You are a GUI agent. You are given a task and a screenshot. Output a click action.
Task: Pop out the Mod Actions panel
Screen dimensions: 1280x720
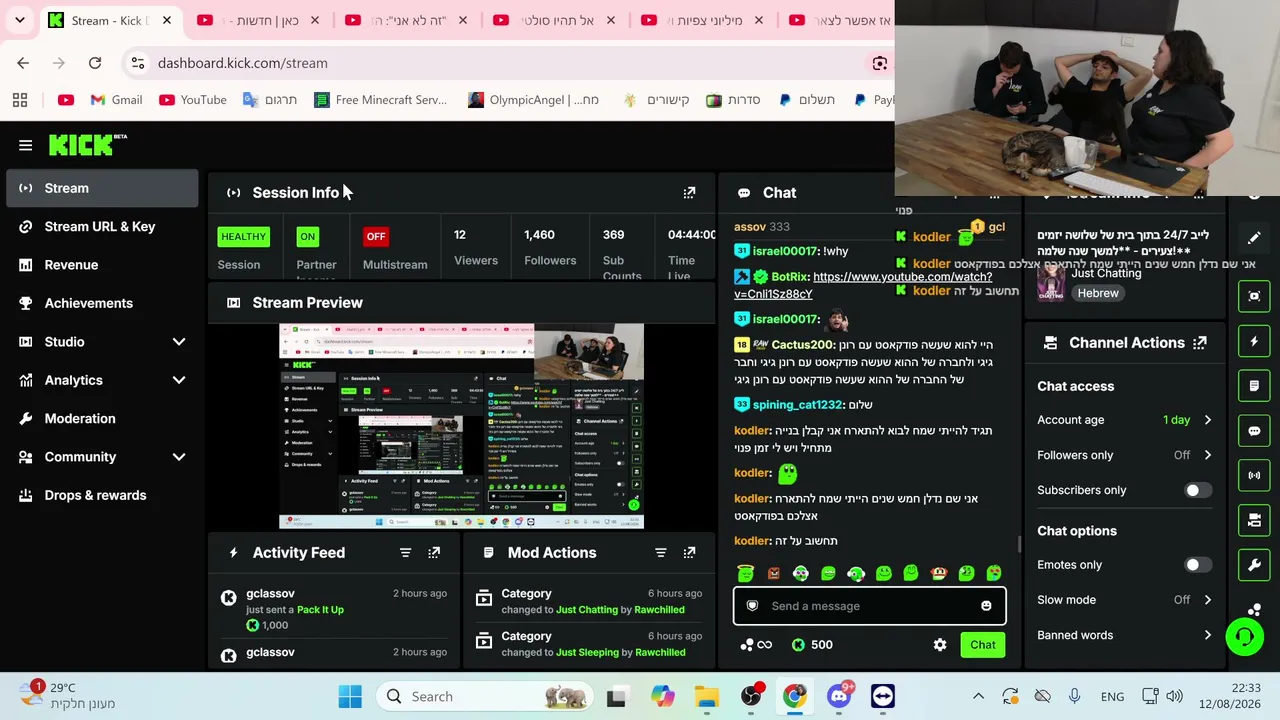pyautogui.click(x=689, y=553)
